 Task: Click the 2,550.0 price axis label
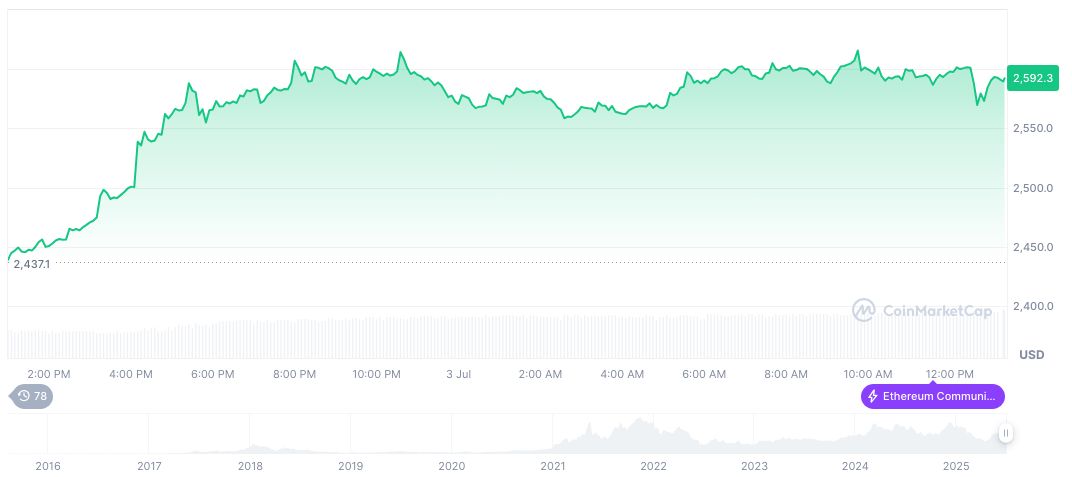click(1033, 129)
